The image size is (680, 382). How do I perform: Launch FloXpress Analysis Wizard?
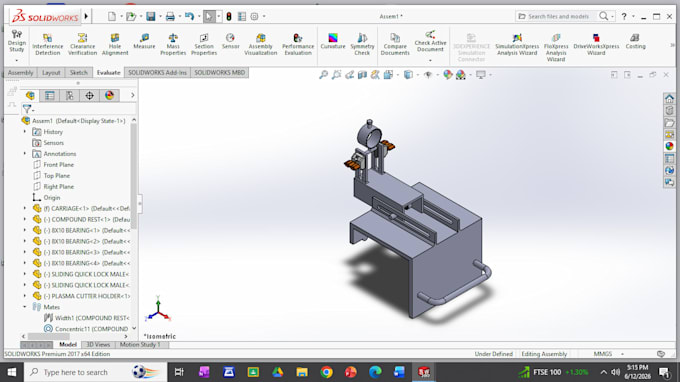(556, 47)
